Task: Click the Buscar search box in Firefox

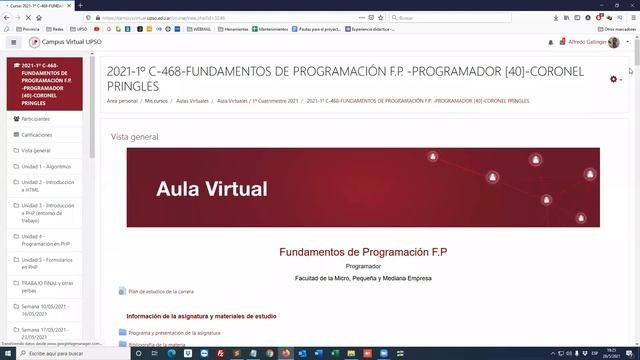Action: [x=450, y=18]
